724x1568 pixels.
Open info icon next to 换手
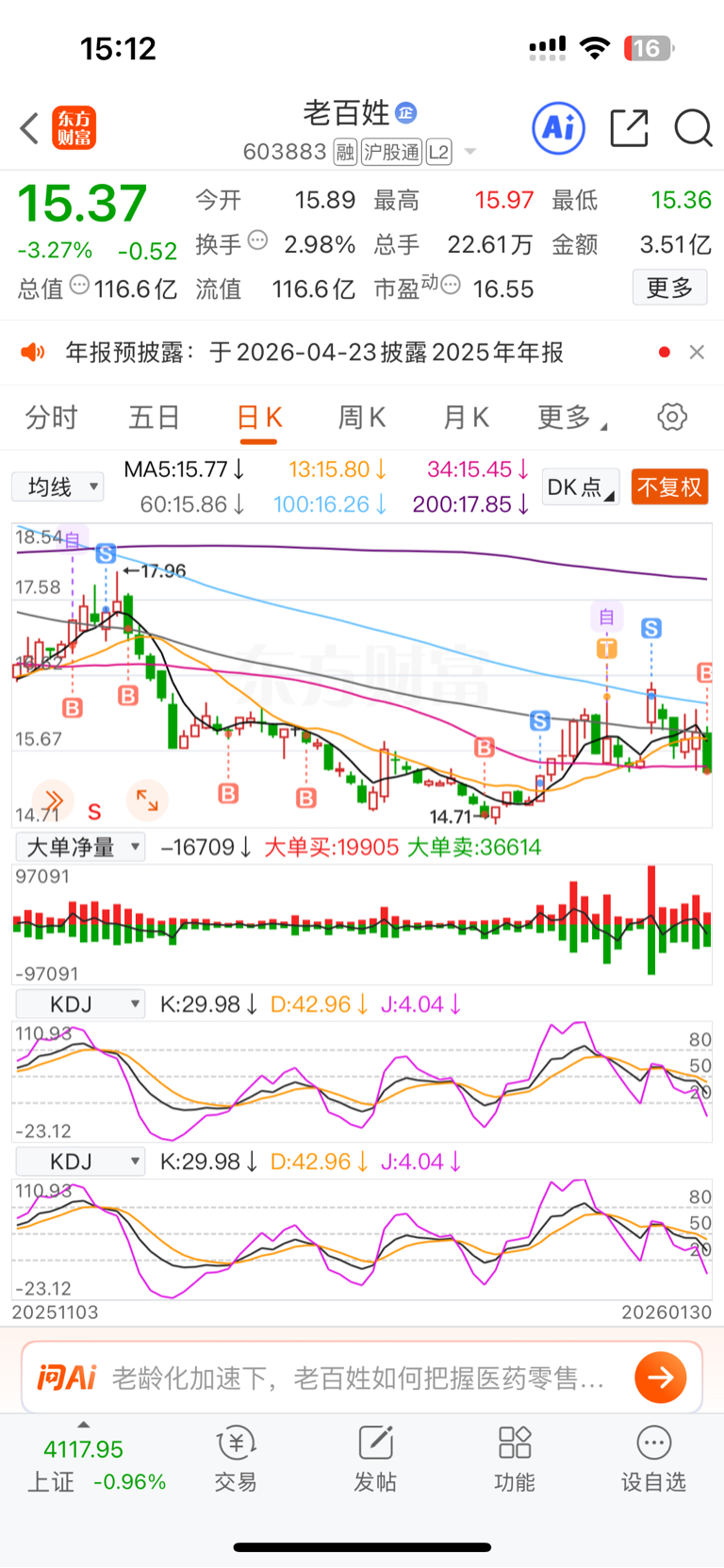tap(257, 241)
